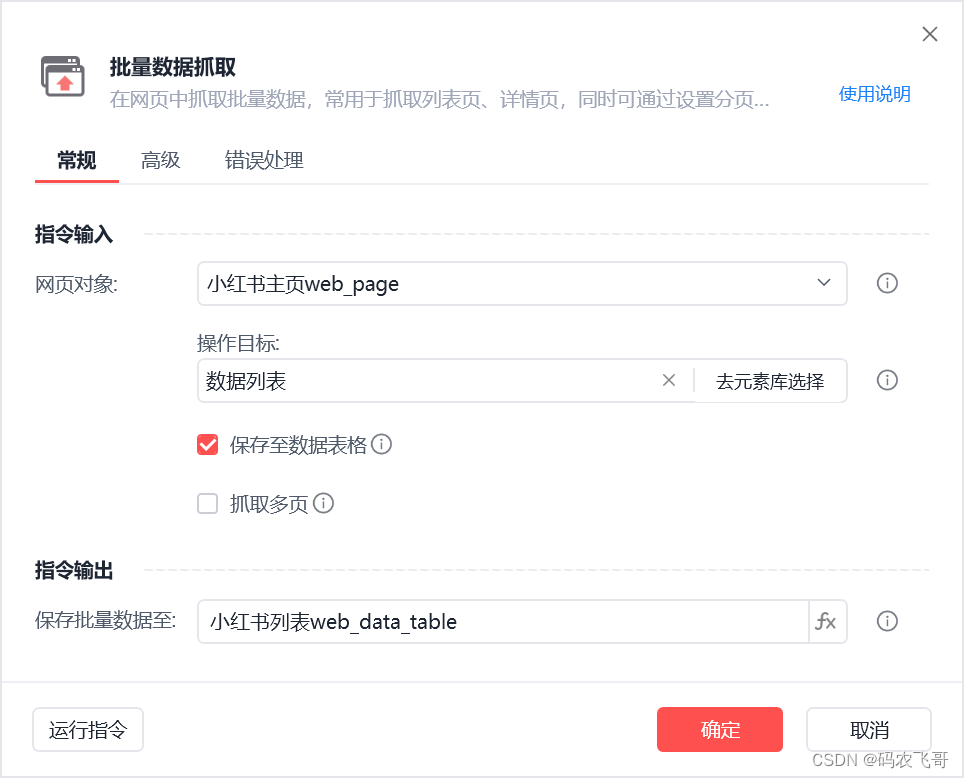The width and height of the screenshot is (964, 778).
Task: Switch to the 常规 tab
Action: coord(77,161)
